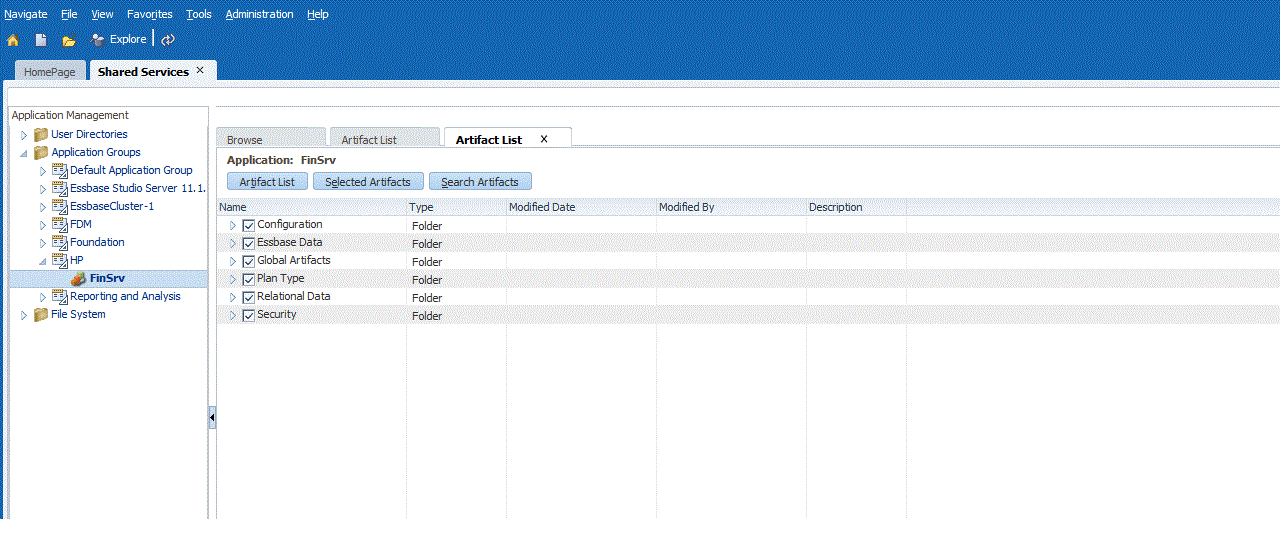The height and width of the screenshot is (540, 1280).
Task: Open the Favorites menu
Action: point(150,14)
